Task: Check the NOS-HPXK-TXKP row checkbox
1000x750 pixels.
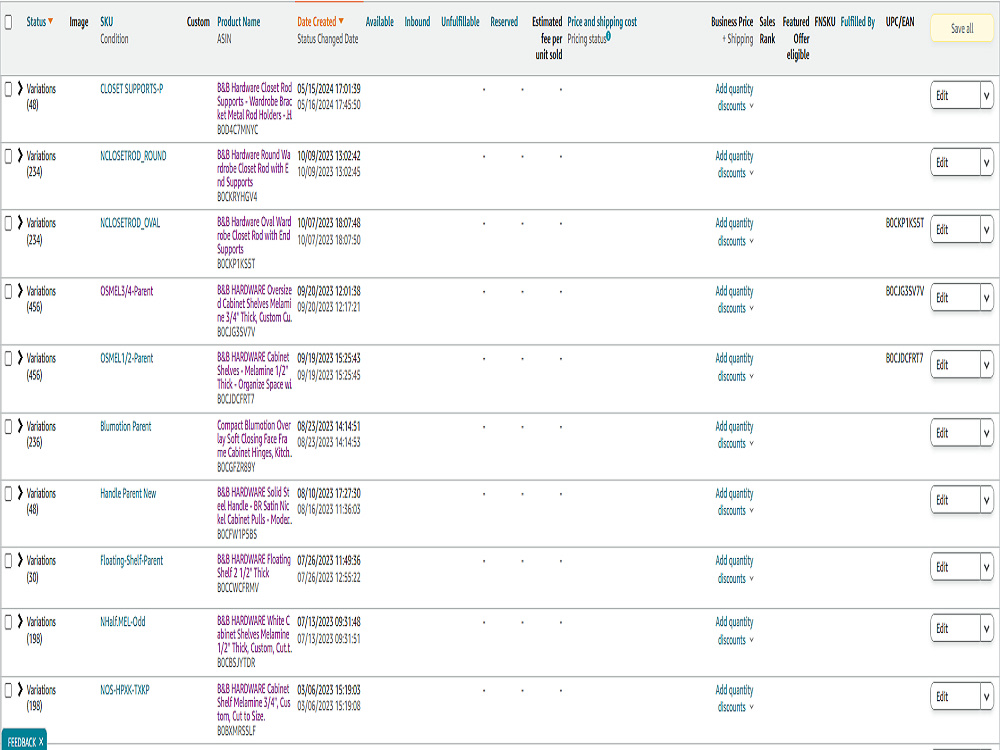Action: click(x=8, y=690)
